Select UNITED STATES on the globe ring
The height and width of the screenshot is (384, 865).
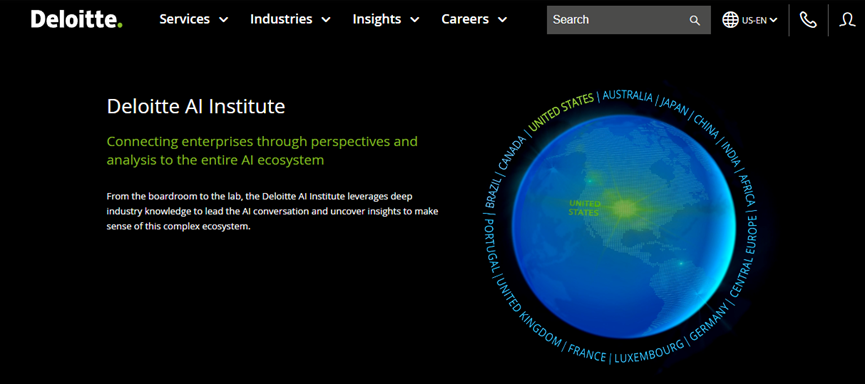point(561,112)
